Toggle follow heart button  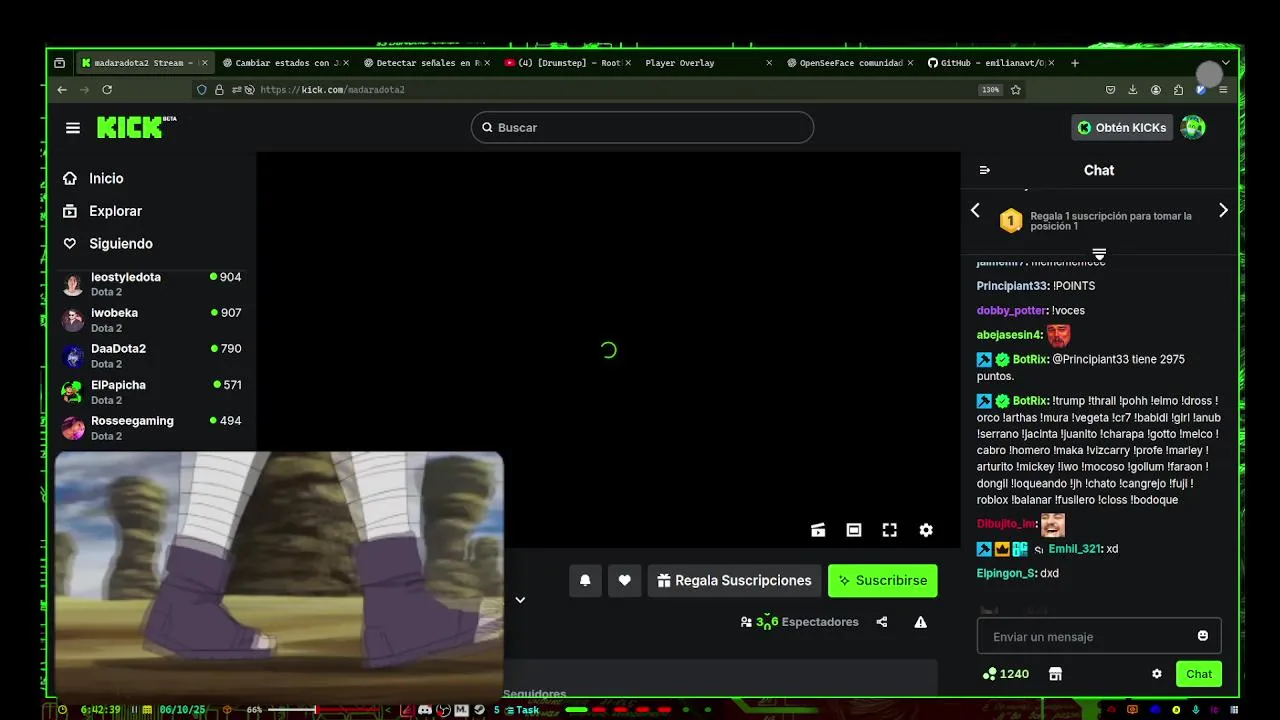(625, 580)
